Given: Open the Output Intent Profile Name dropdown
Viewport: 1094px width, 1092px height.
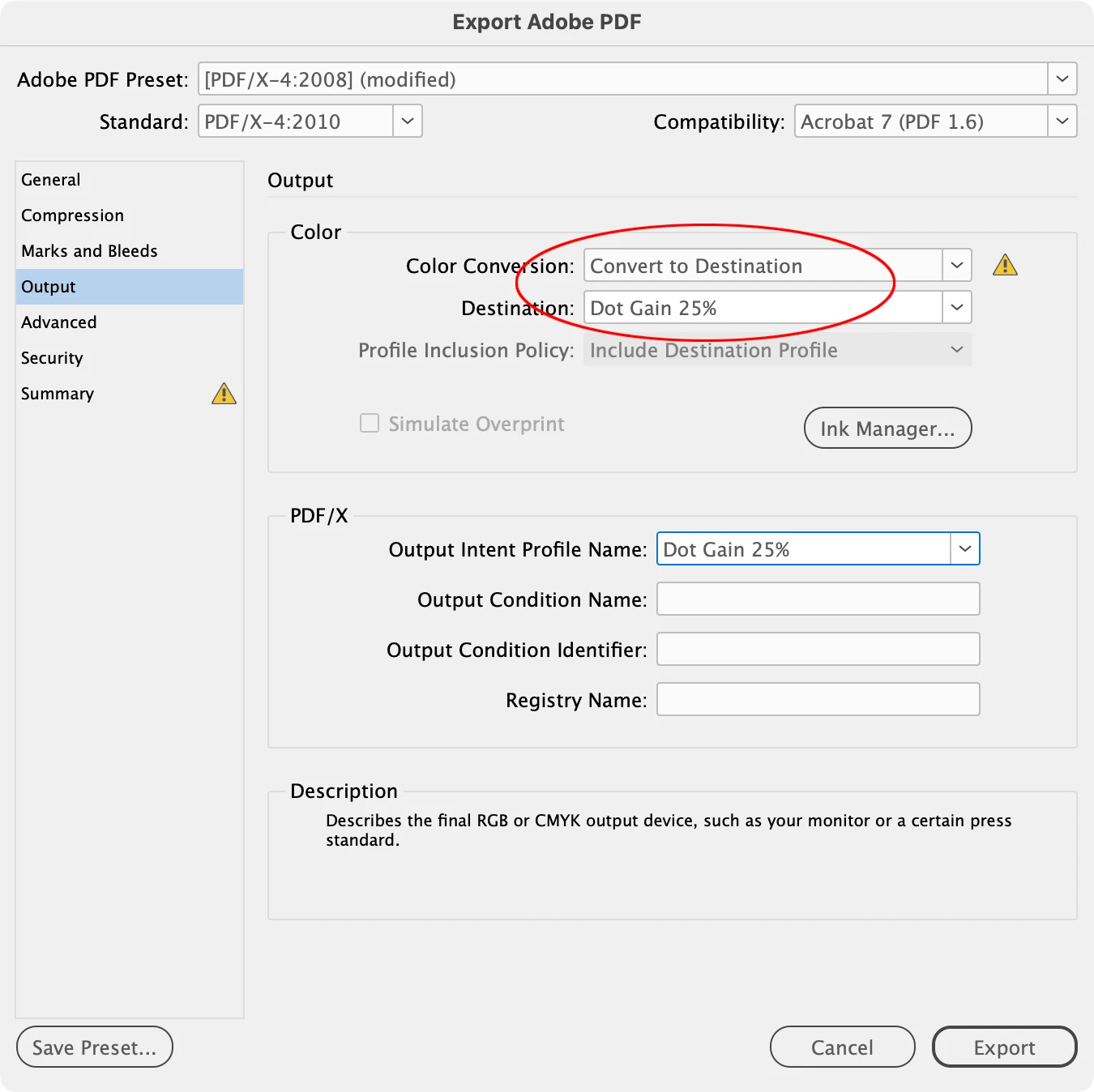Looking at the screenshot, I should pos(818,549).
